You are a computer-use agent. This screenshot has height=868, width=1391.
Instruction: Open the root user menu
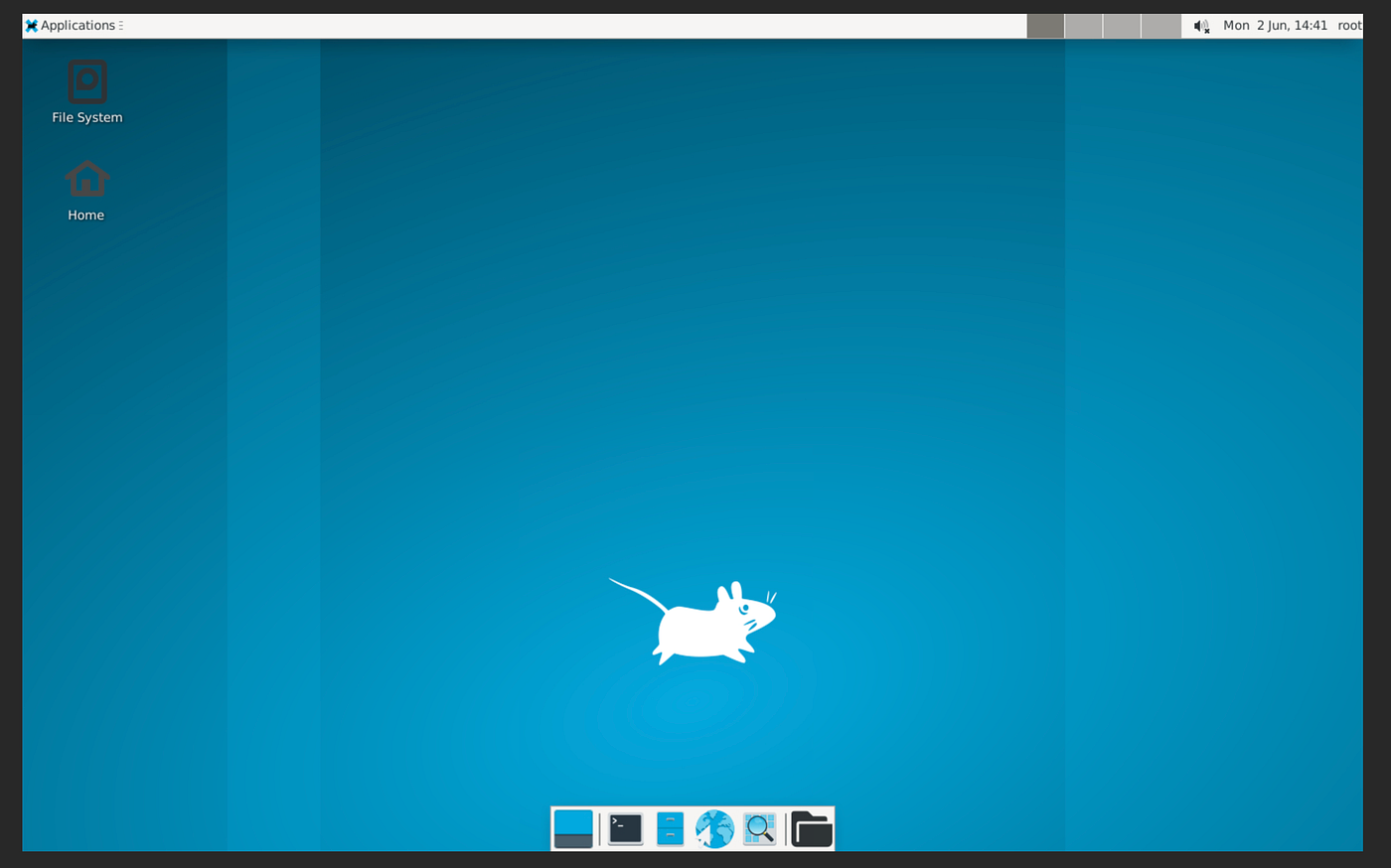click(1349, 26)
